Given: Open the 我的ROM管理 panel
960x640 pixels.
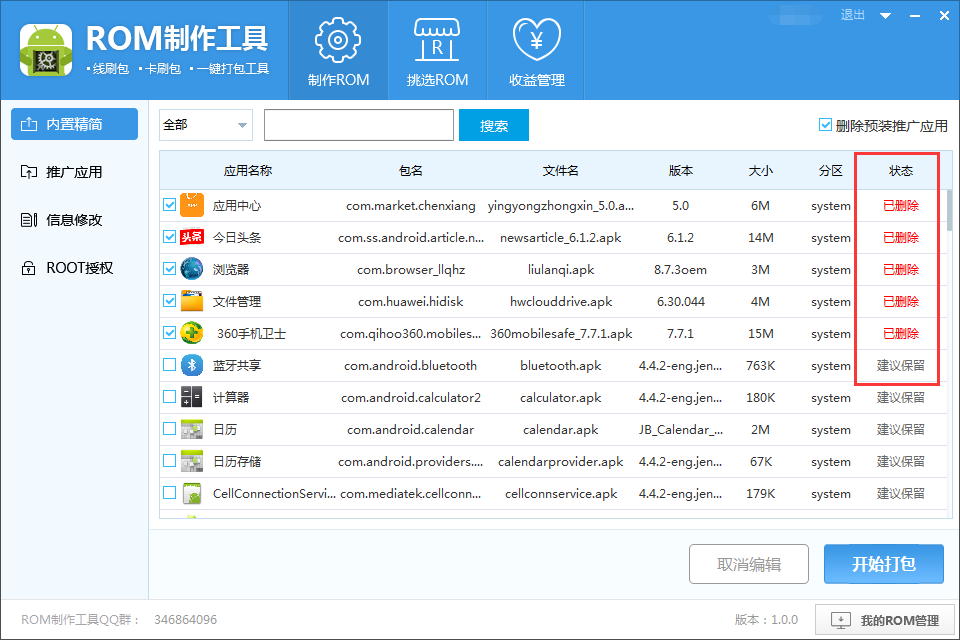Looking at the screenshot, I should (x=884, y=620).
